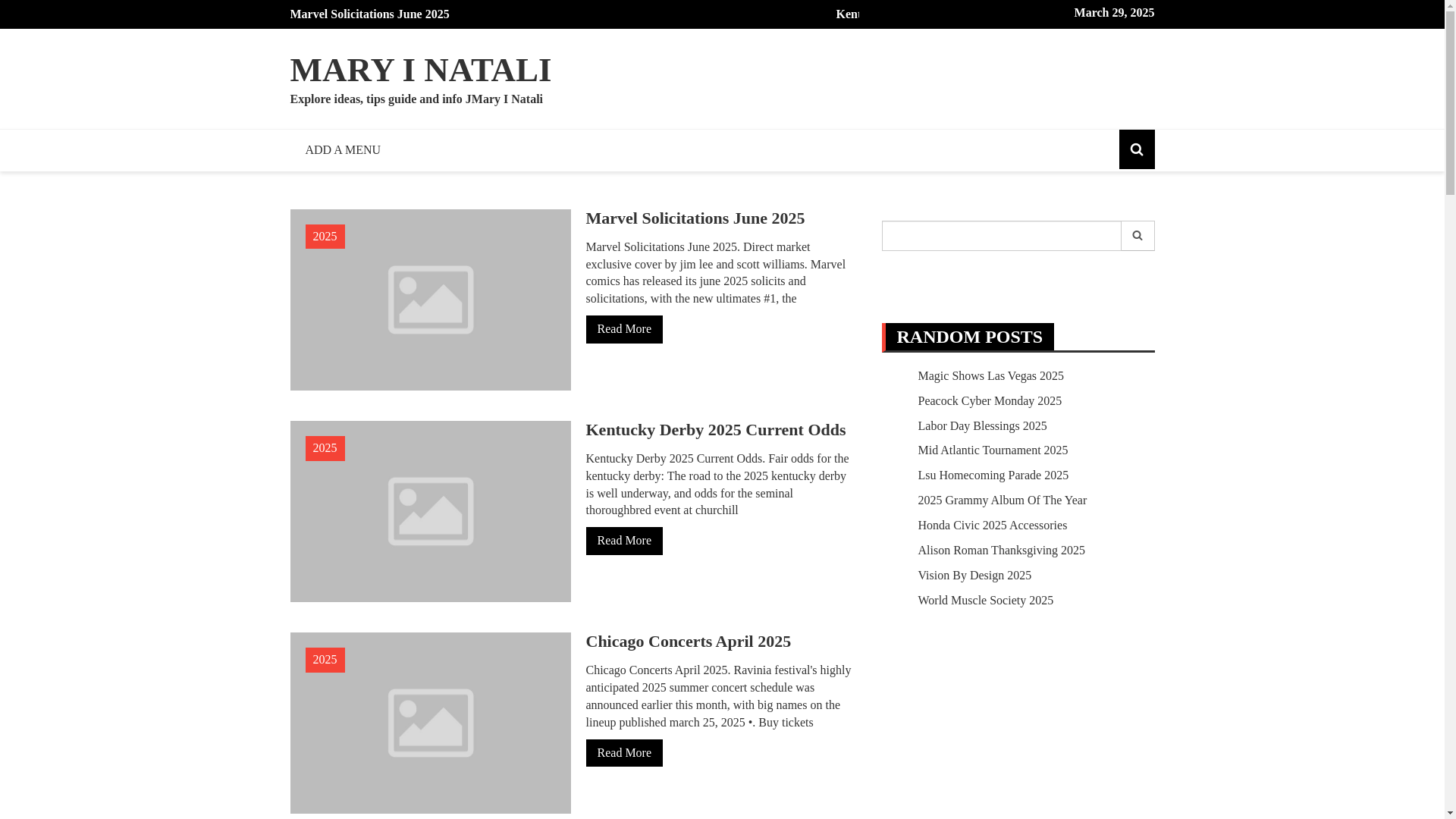Click the RANDOM POSTS heading
1456x819 pixels.
pyautogui.click(x=968, y=337)
